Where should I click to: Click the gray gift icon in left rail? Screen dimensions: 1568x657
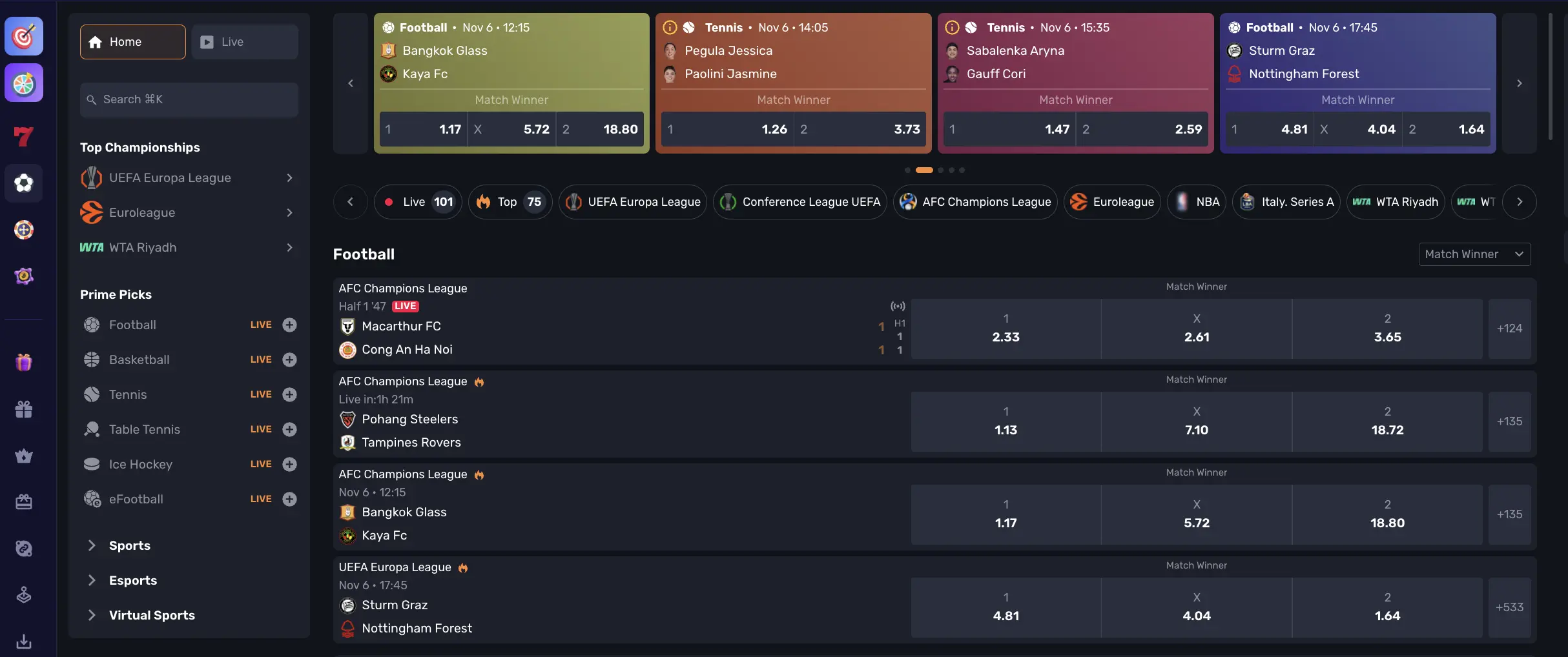point(24,409)
